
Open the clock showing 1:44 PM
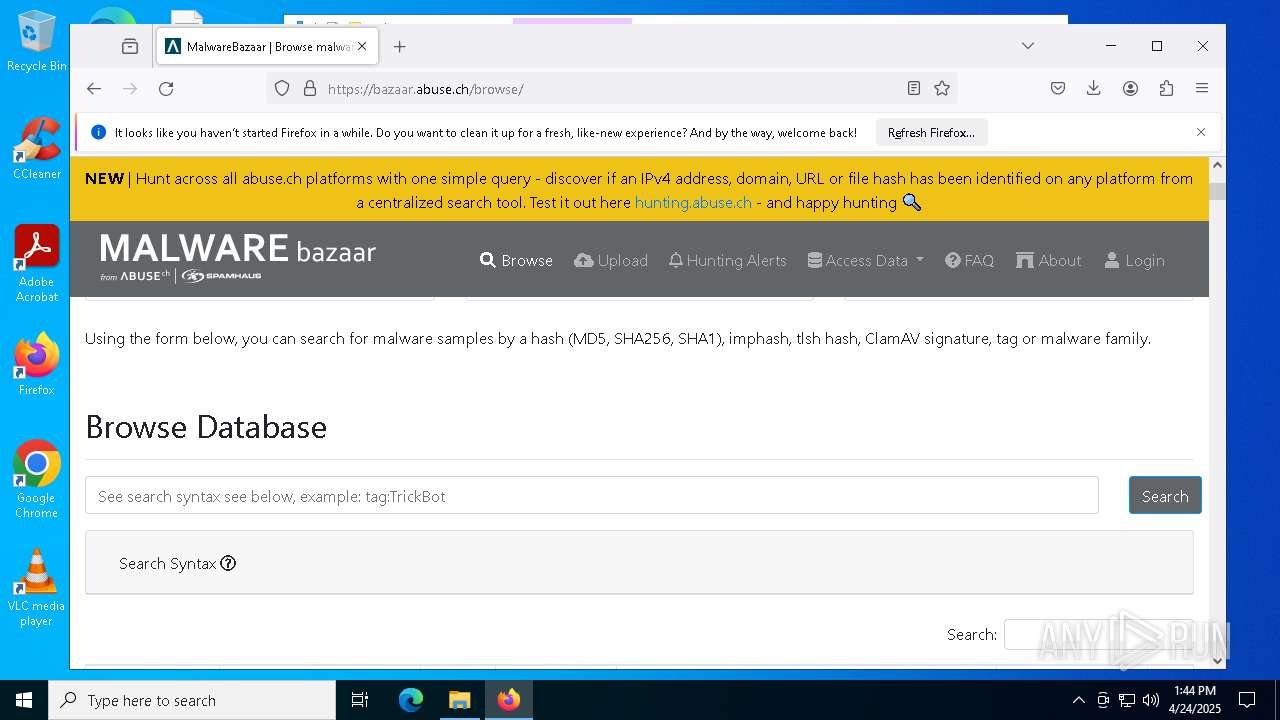(x=1195, y=700)
